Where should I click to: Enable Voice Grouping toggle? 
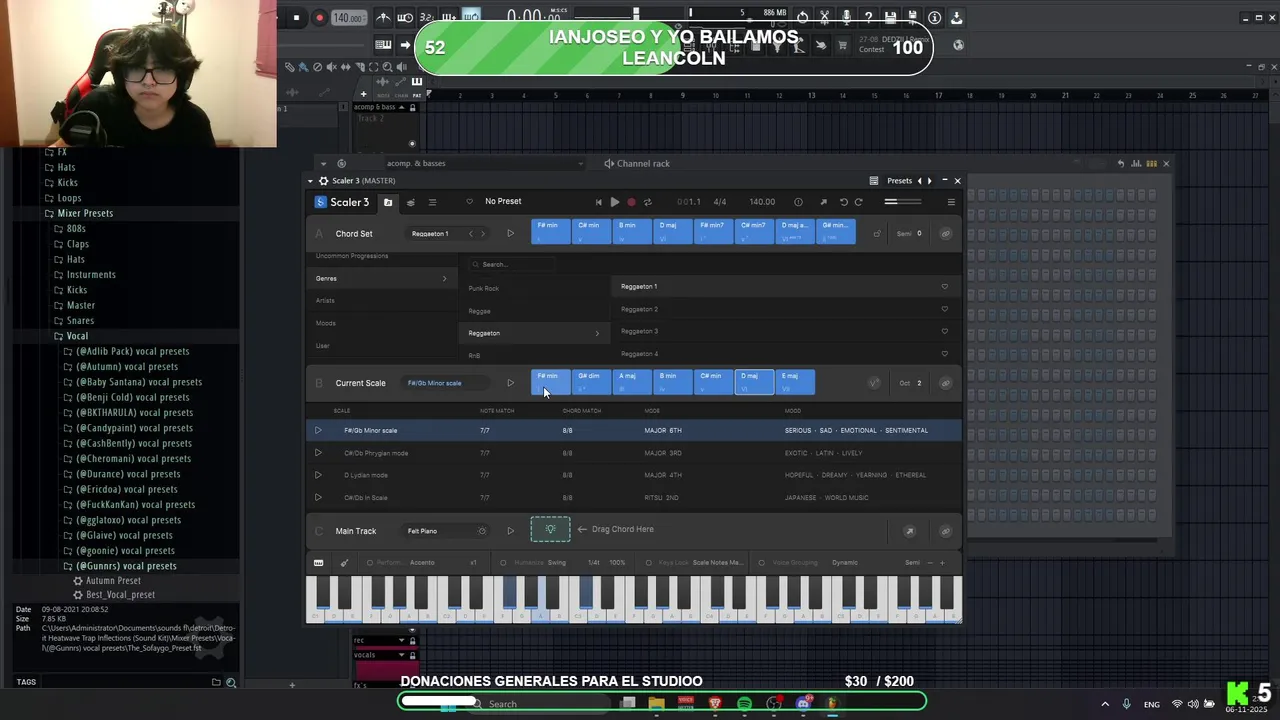[762, 563]
